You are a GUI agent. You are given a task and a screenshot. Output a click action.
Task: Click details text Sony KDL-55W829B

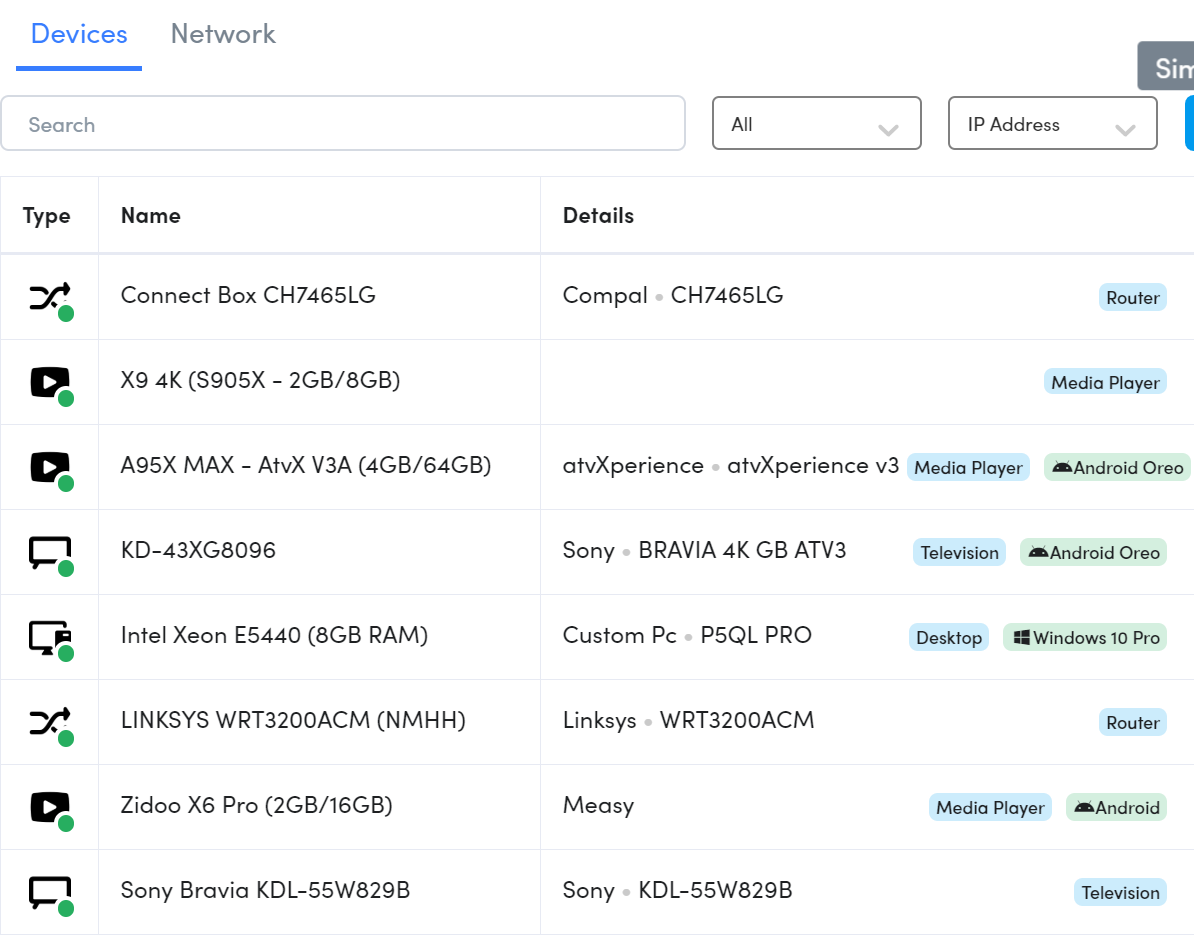point(678,890)
